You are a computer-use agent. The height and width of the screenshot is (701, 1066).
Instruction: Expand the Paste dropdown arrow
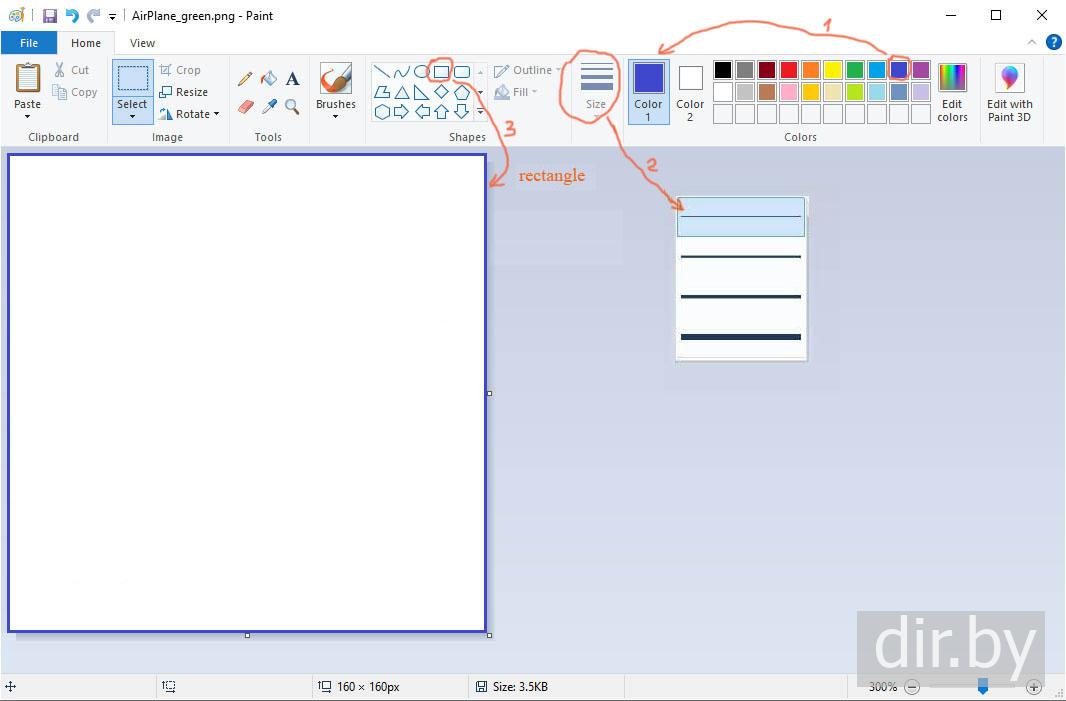[27, 117]
